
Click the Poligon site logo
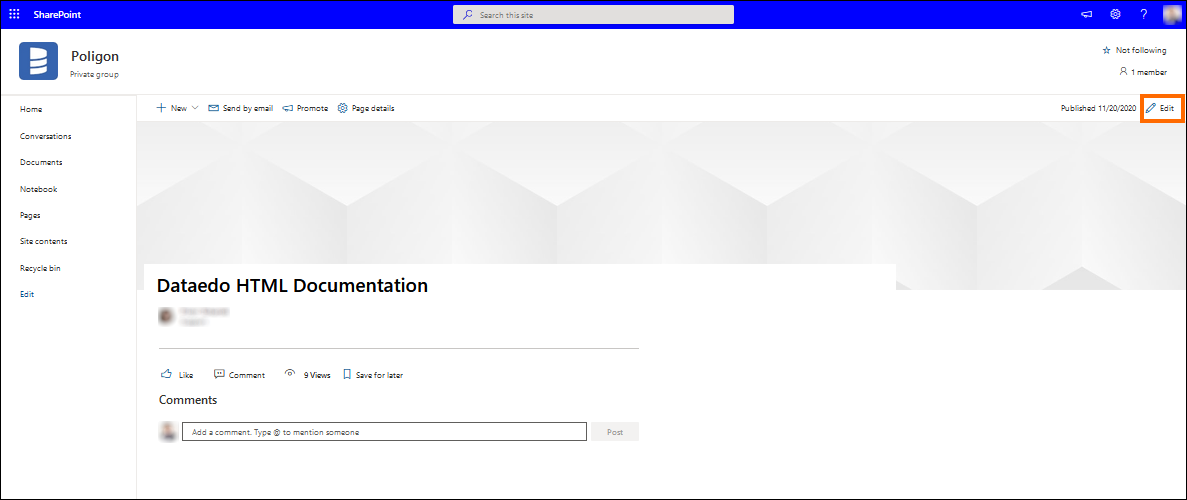click(38, 61)
